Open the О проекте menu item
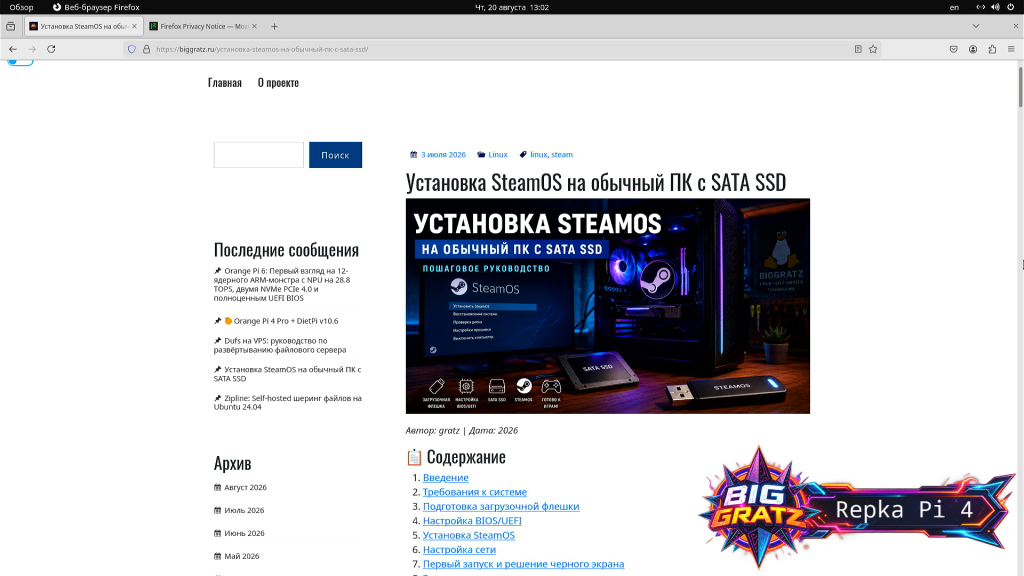Image resolution: width=1024 pixels, height=576 pixels. (278, 82)
